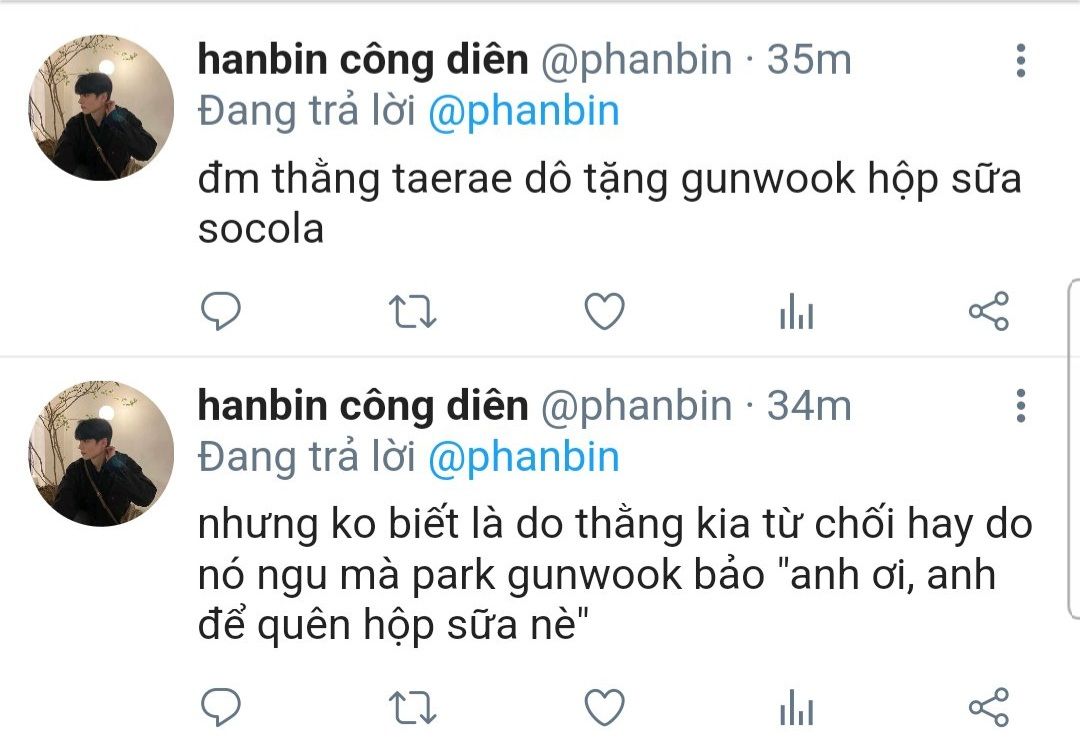Retweet the second tweet posted 34m ago
1080x749 pixels.
(412, 707)
